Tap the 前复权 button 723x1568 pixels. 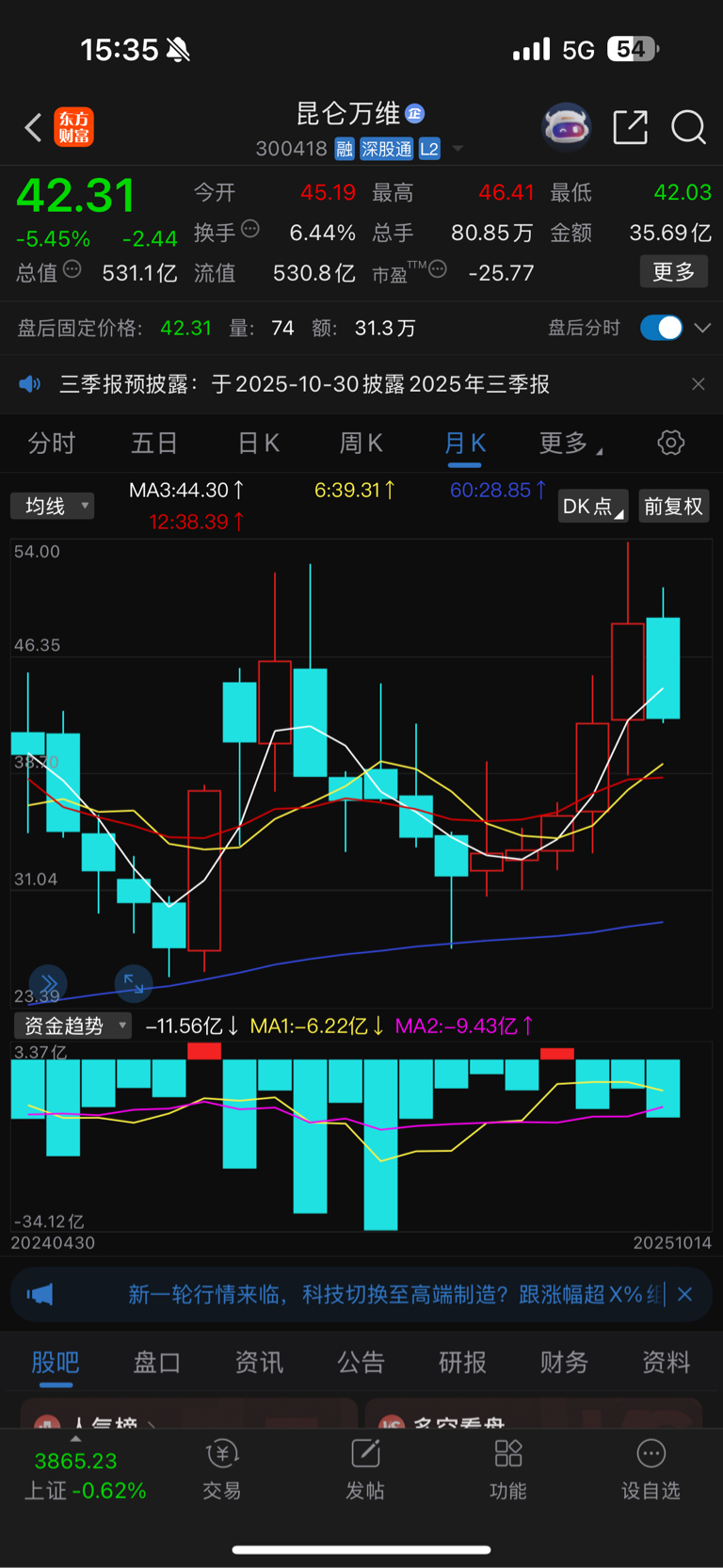pyautogui.click(x=673, y=506)
